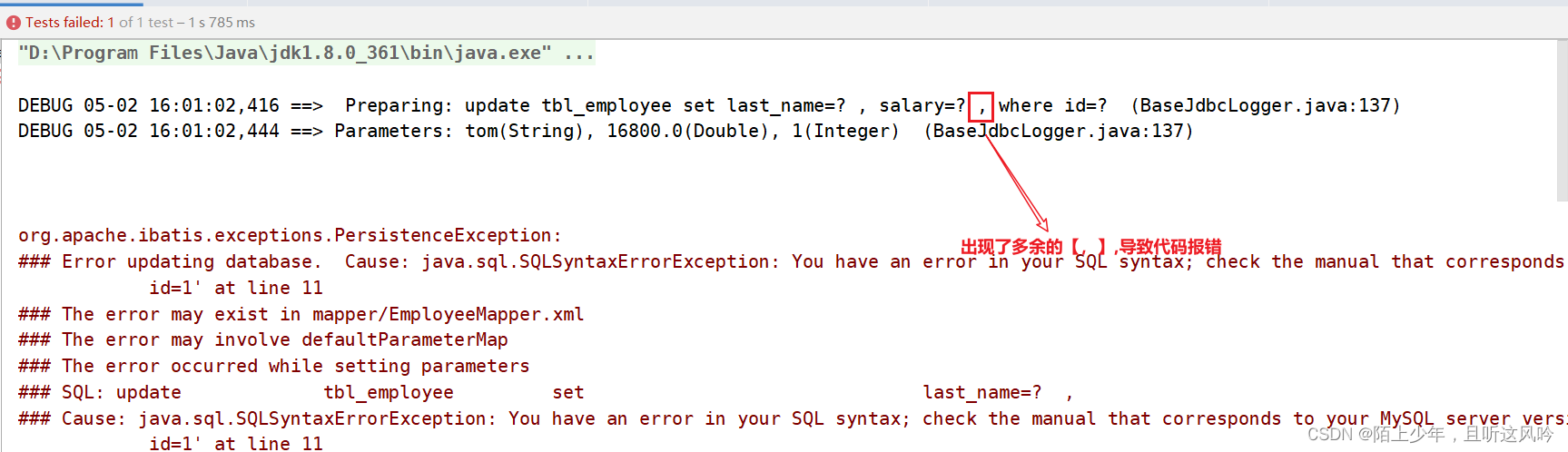The width and height of the screenshot is (1568, 452).
Task: Click the red test failed status icon
Action: pyautogui.click(x=14, y=22)
